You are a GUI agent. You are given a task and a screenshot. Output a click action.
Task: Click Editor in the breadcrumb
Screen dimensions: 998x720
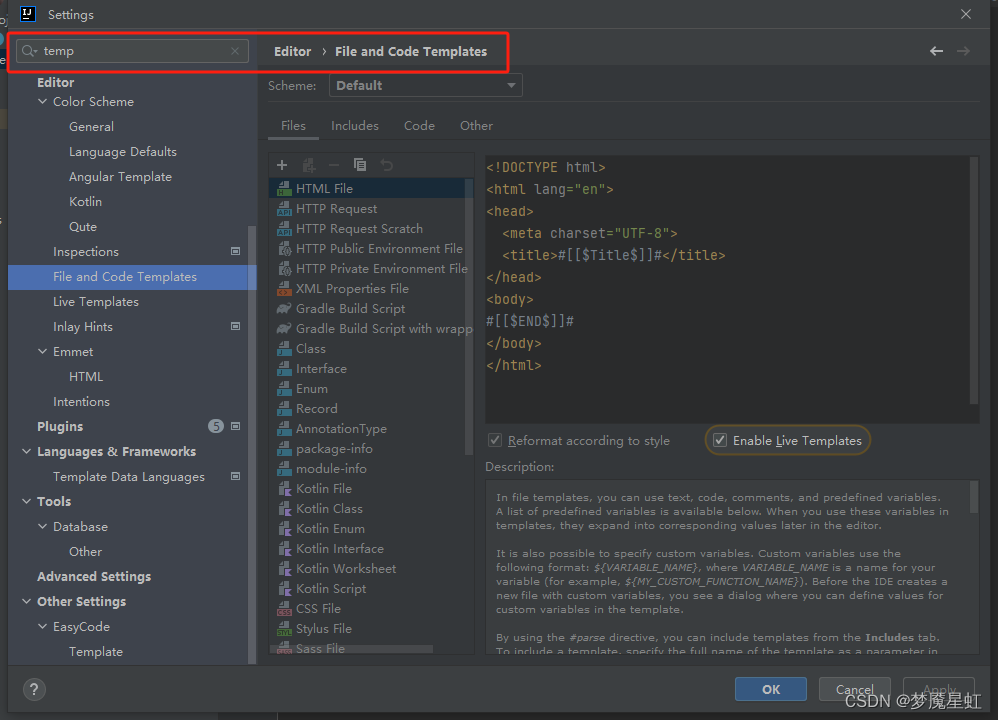coord(292,52)
